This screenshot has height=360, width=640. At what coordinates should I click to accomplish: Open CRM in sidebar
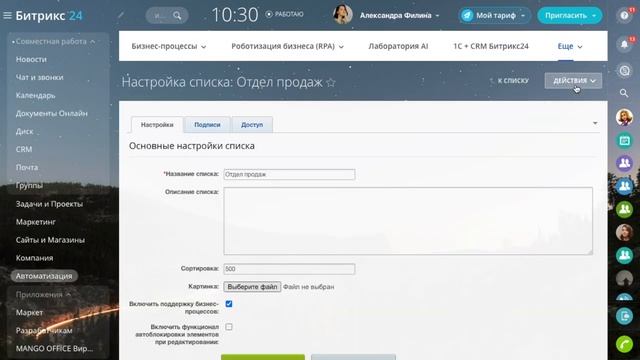24,149
